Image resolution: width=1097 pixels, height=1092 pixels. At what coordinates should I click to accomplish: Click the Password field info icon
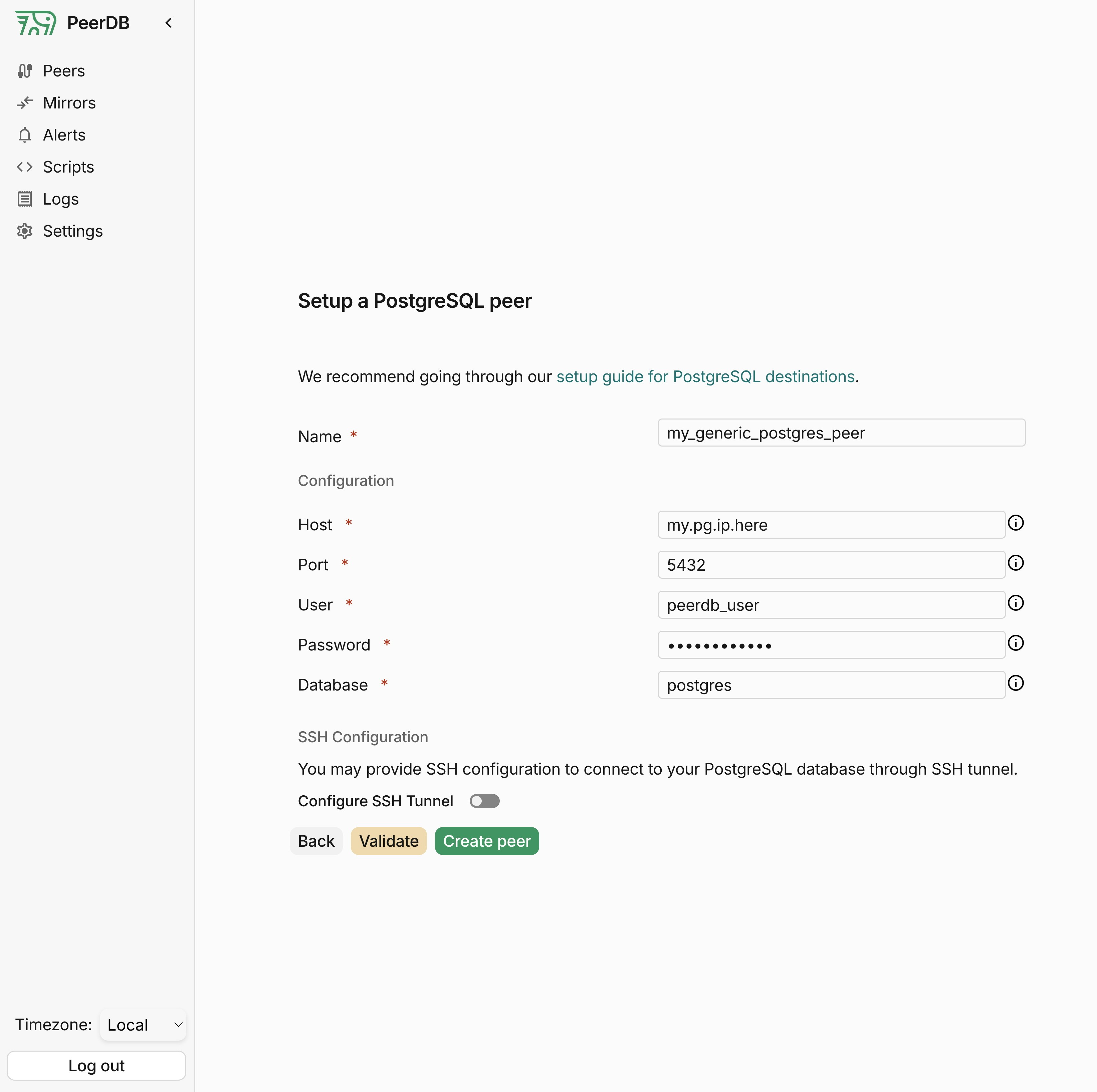1015,643
